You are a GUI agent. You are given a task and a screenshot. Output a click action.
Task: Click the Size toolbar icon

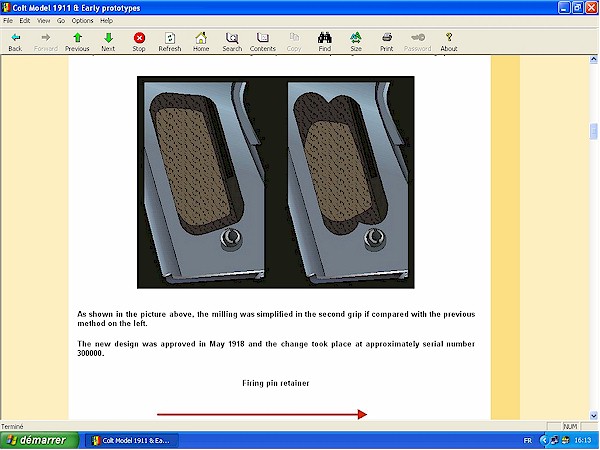[x=356, y=42]
